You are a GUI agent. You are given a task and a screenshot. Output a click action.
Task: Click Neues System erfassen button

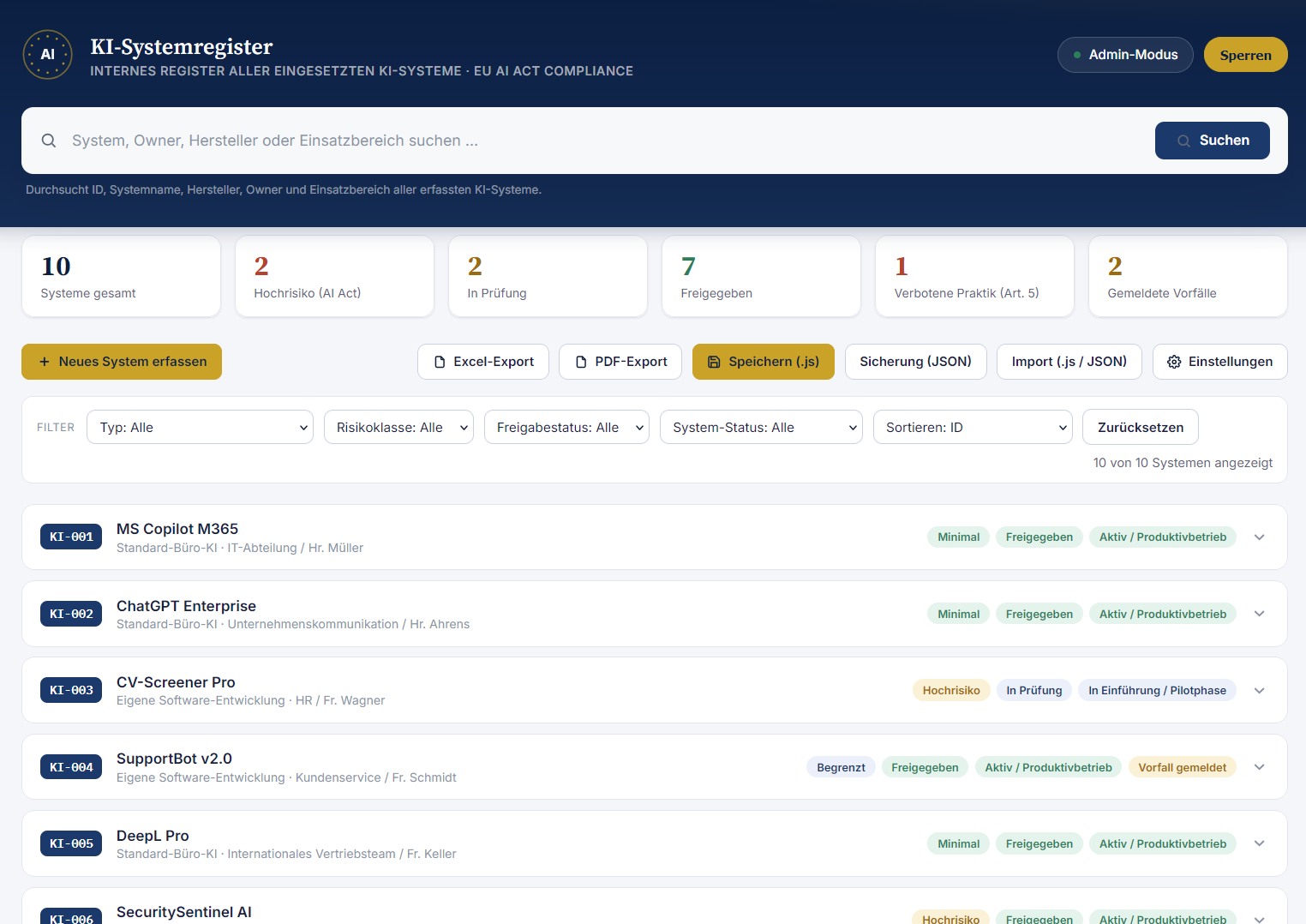click(122, 362)
